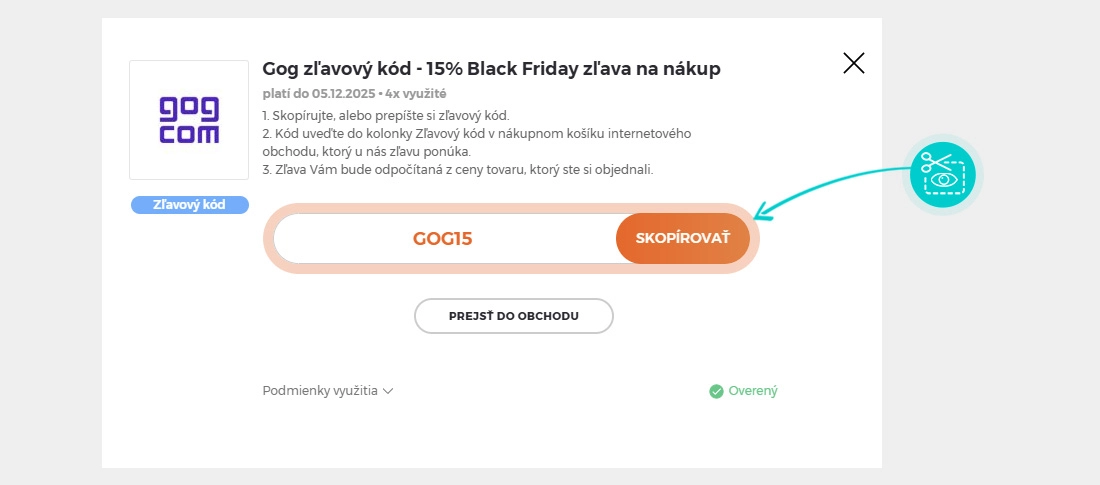This screenshot has width=1100, height=485.
Task: Click the blue Zľavový kód badge
Action: click(189, 204)
